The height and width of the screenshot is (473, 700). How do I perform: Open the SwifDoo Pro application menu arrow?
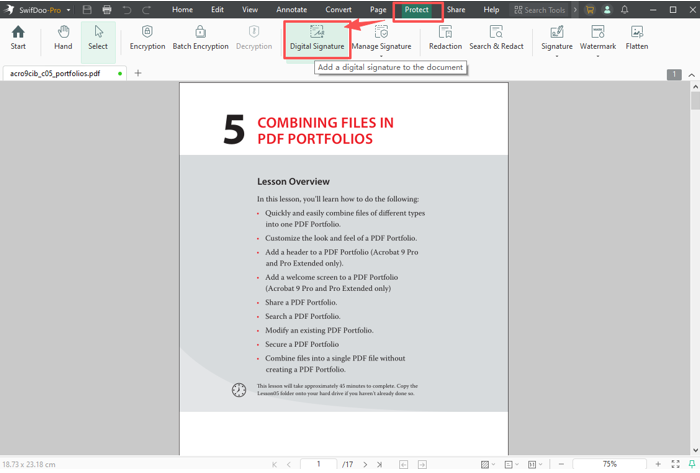[68, 10]
